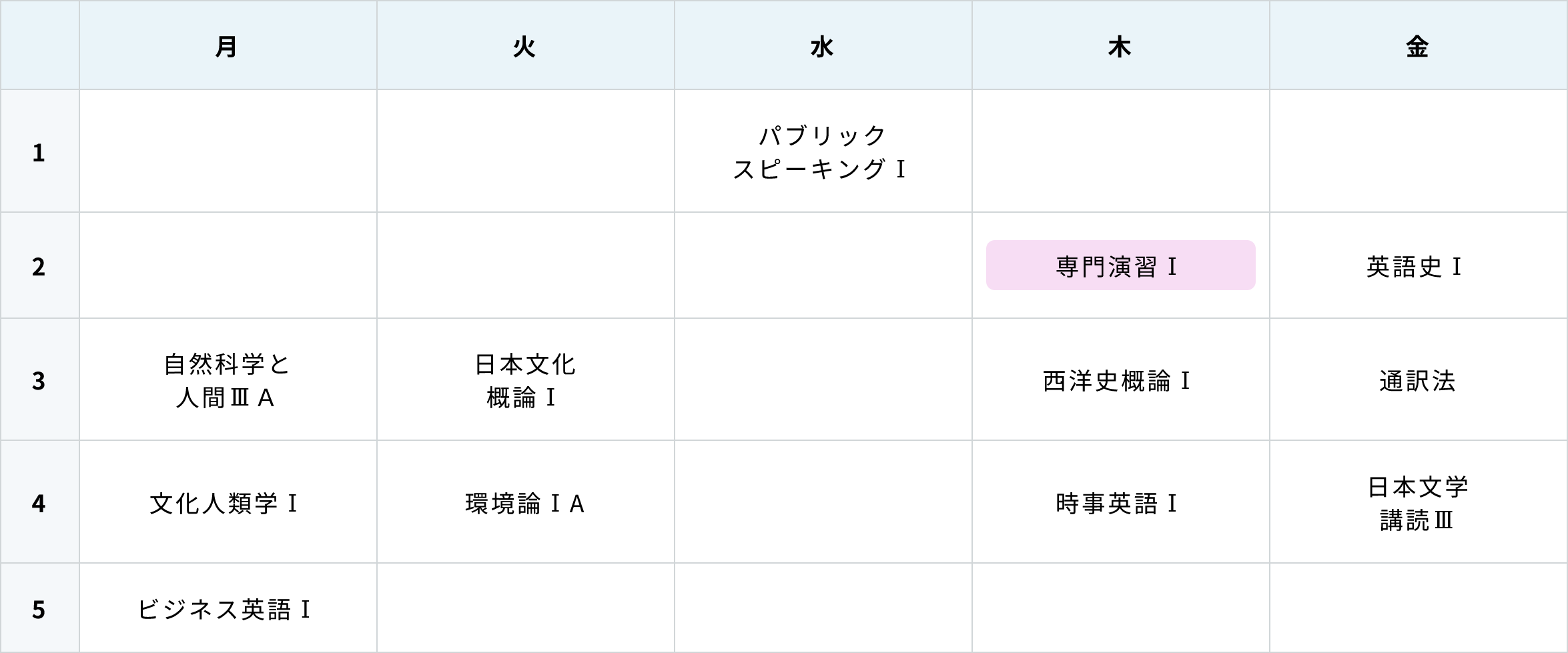Click the 火 column header
The height and width of the screenshot is (653, 1568).
pyautogui.click(x=526, y=45)
